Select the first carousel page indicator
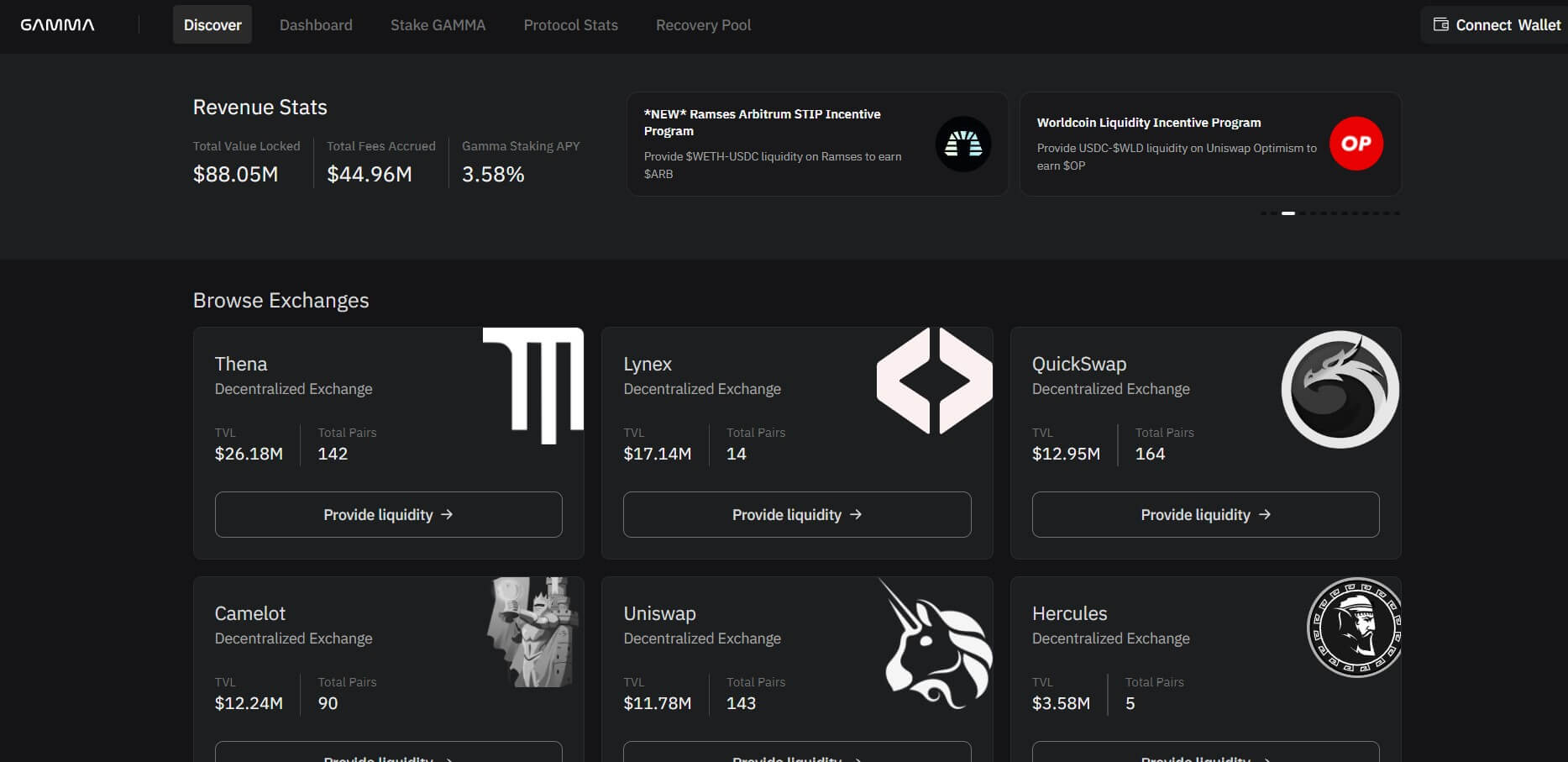This screenshot has height=762, width=1568. 1263,213
